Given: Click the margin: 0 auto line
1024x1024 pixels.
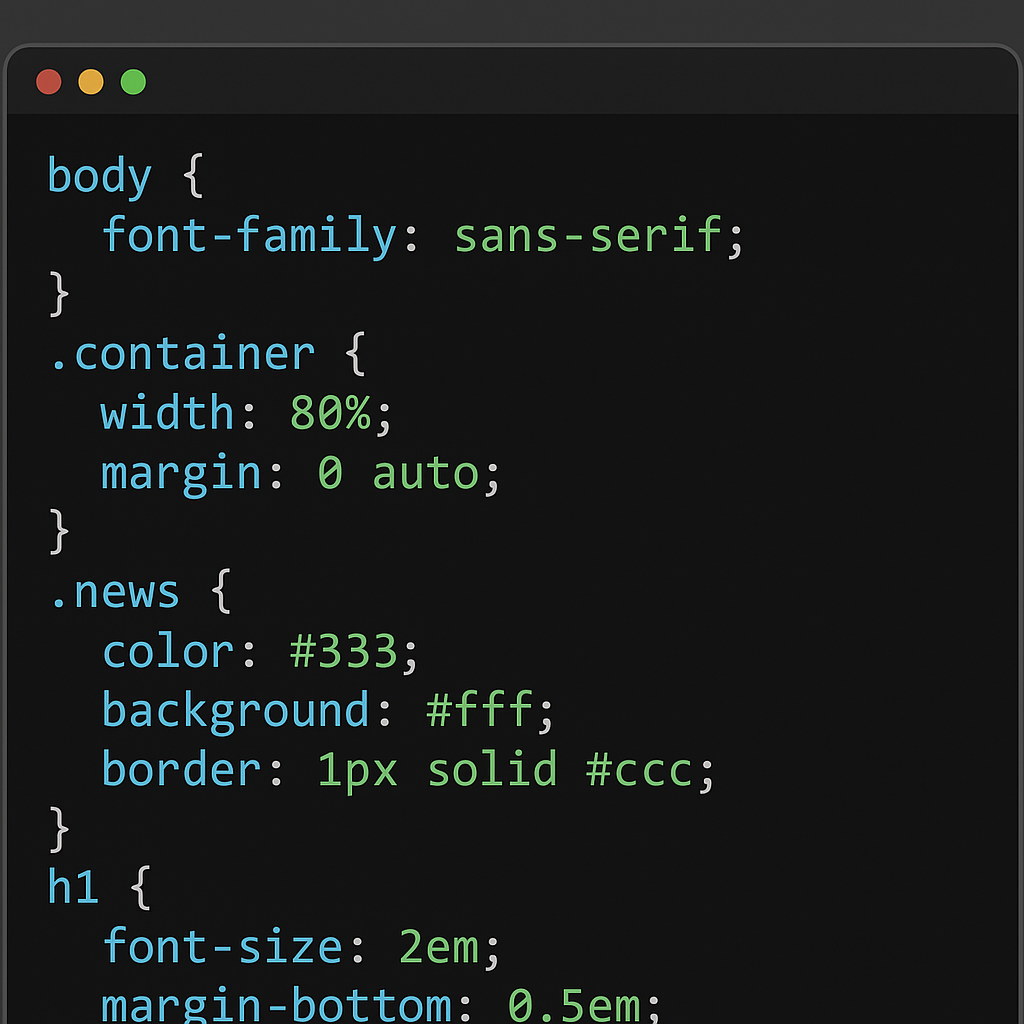Looking at the screenshot, I should [x=300, y=472].
